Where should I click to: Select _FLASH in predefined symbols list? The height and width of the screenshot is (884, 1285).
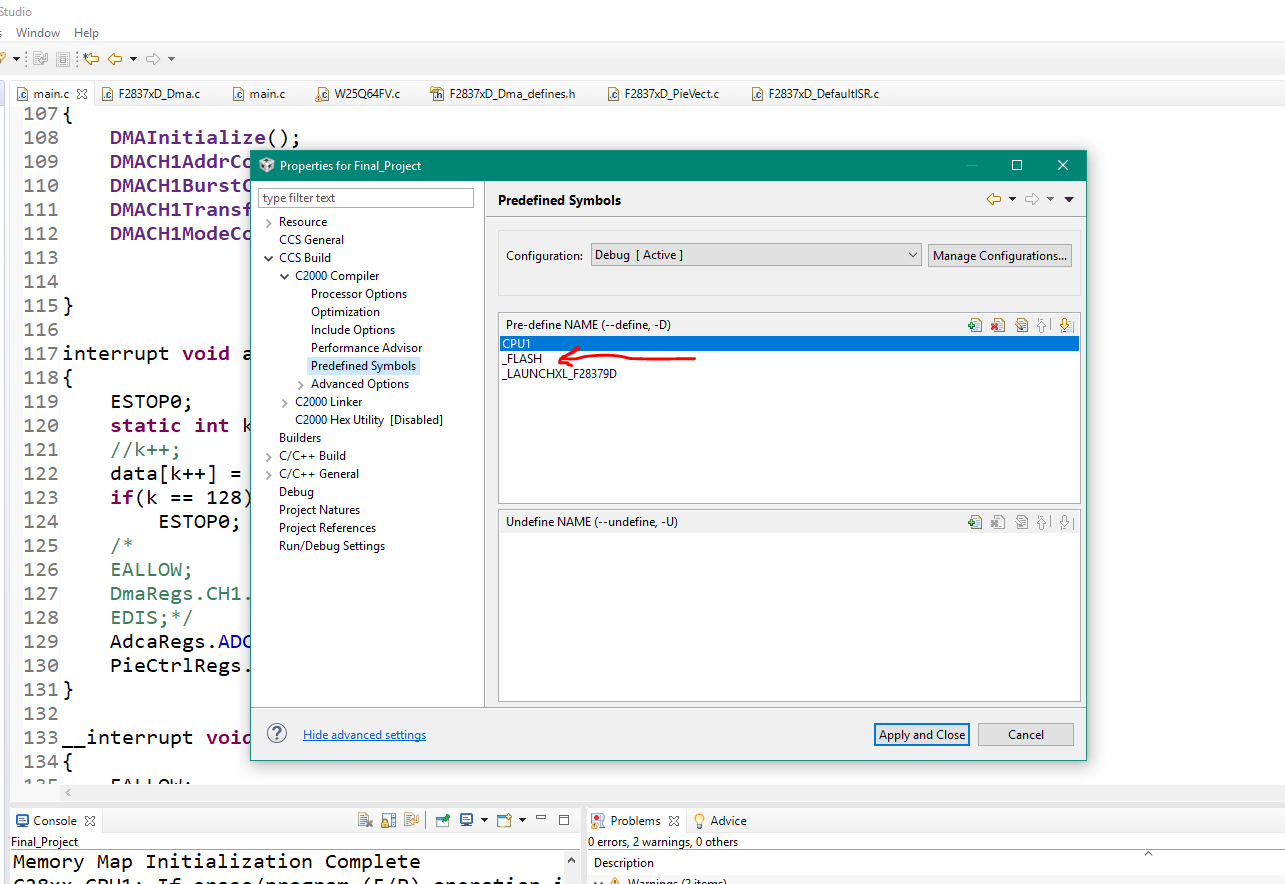click(523, 359)
